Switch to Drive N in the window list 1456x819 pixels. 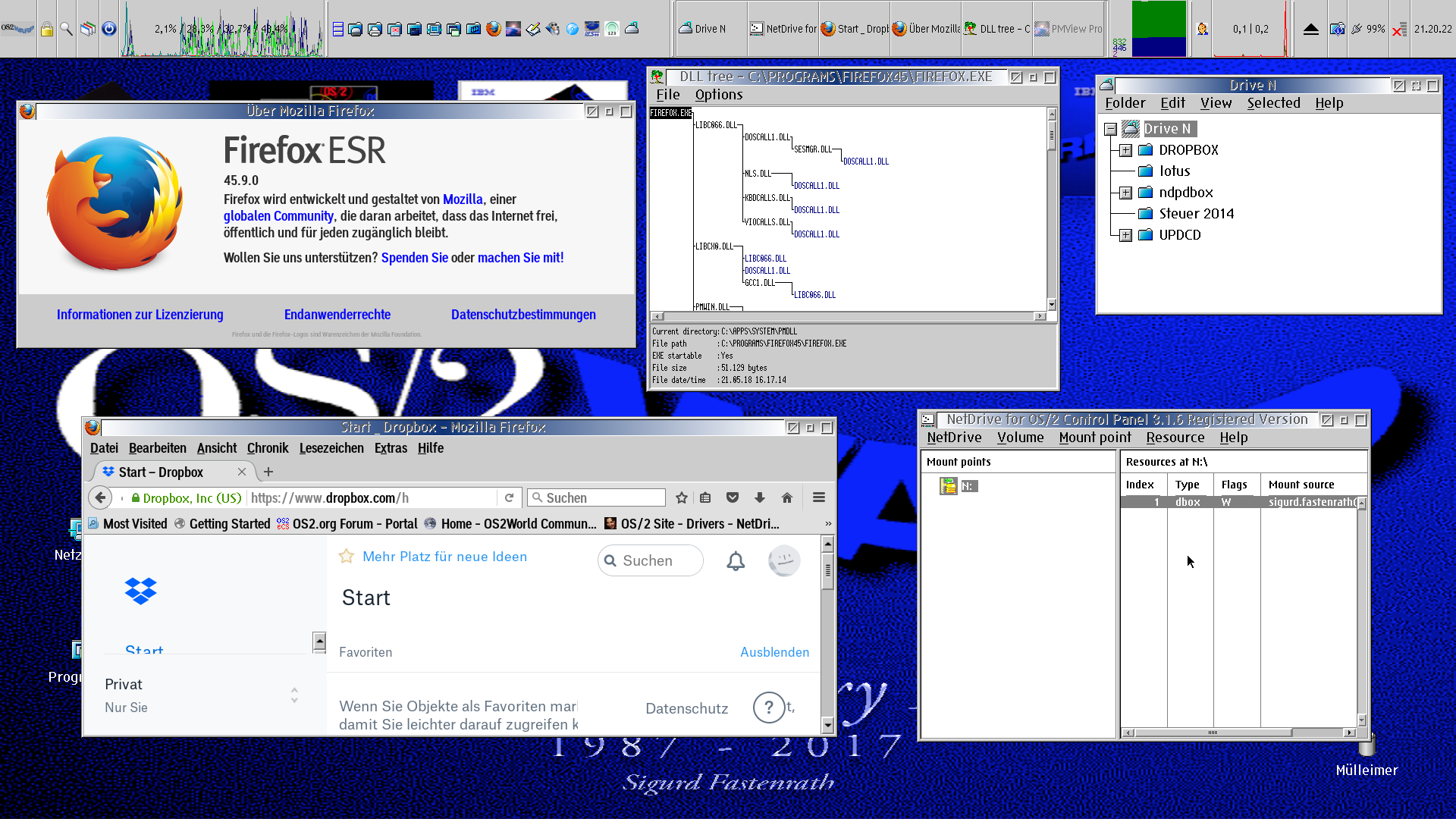coord(710,29)
